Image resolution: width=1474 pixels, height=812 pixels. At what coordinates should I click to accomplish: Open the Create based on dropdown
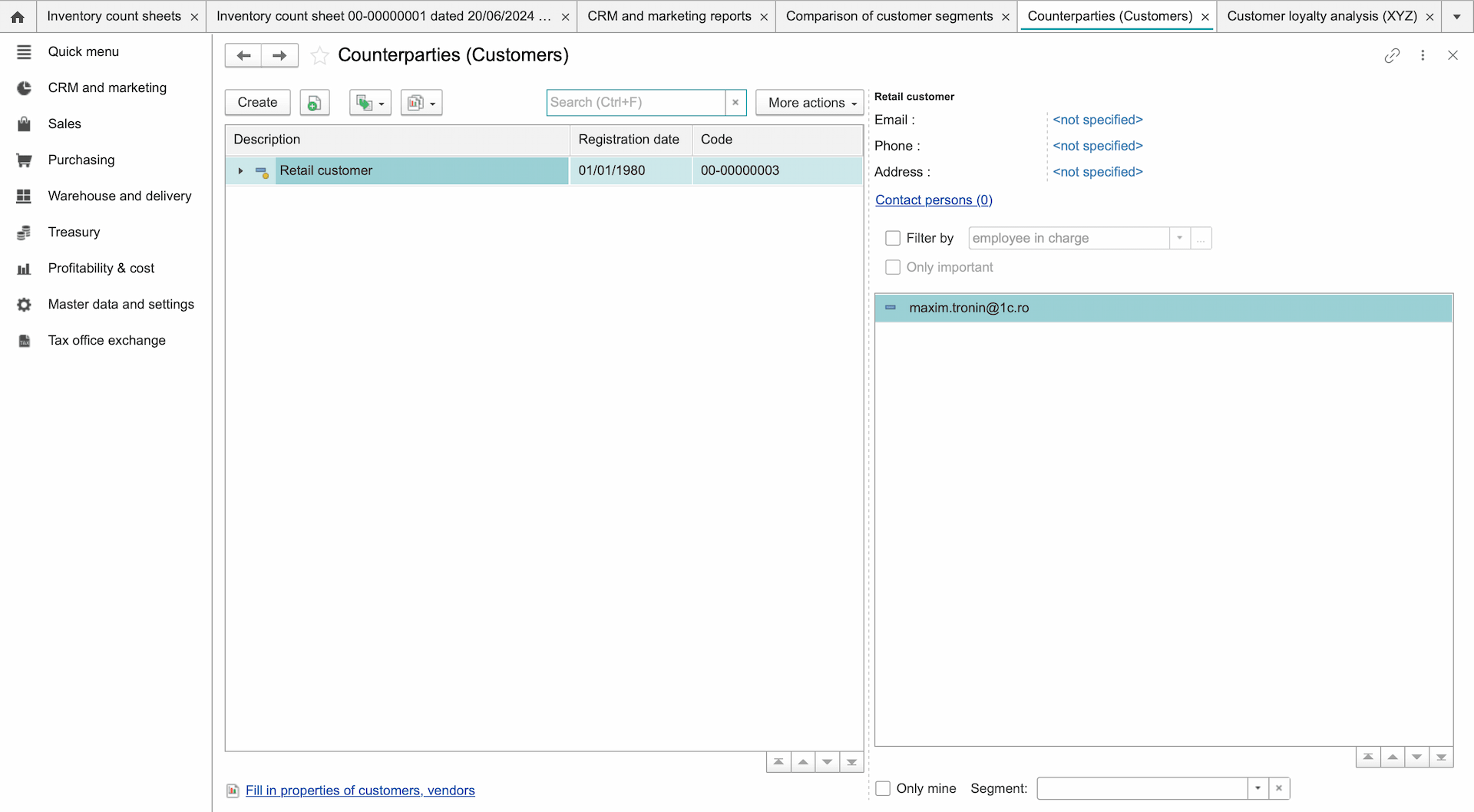coord(370,102)
